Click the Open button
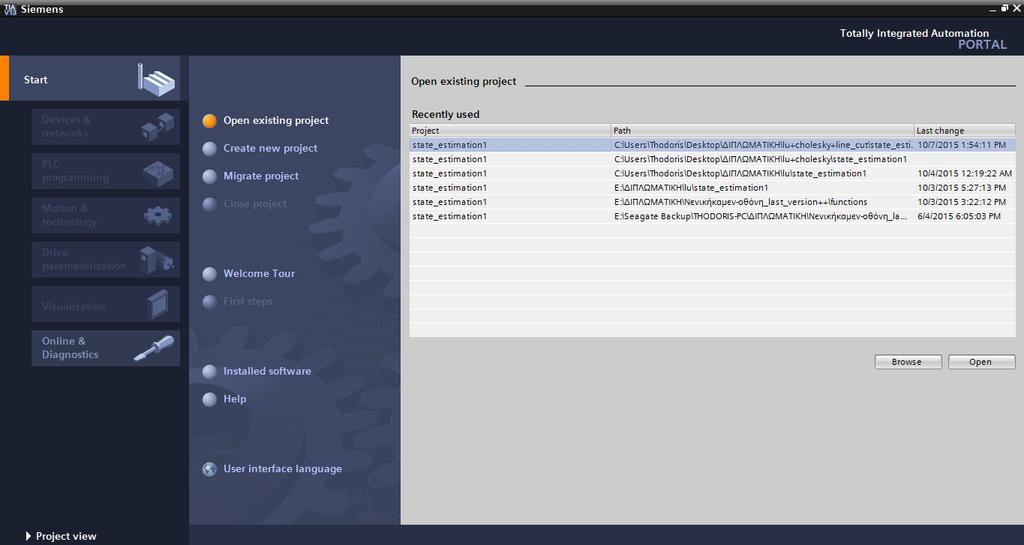The image size is (1024, 545). click(x=981, y=362)
